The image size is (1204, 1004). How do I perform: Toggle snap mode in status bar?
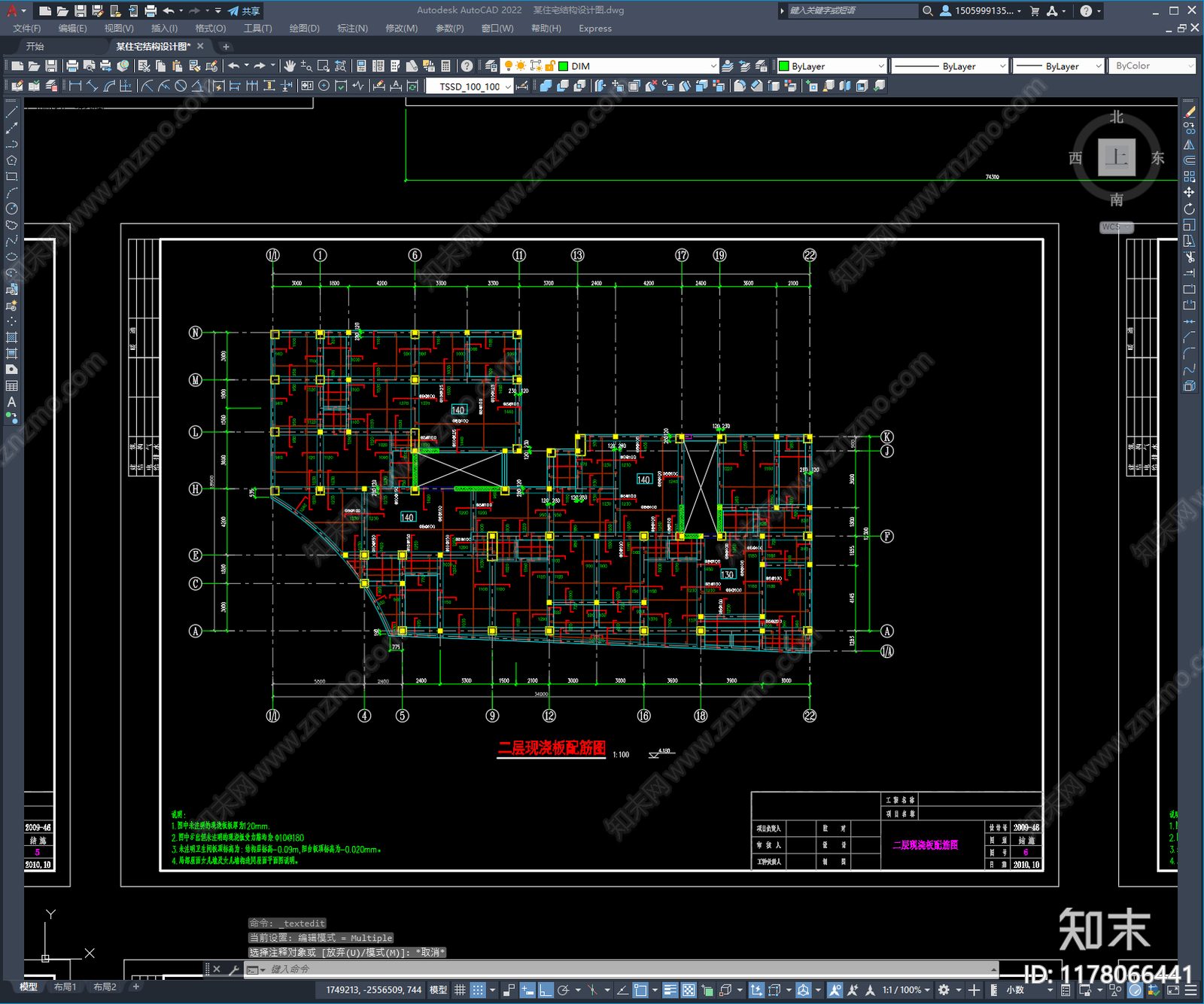click(x=478, y=990)
